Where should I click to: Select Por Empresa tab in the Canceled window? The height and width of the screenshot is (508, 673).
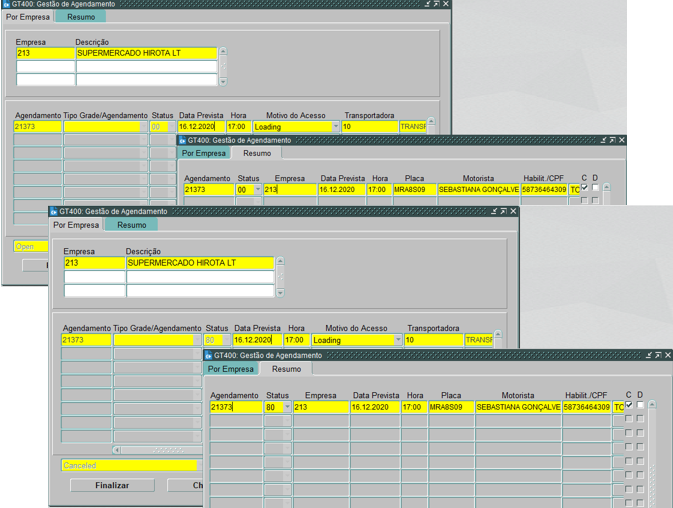tap(76, 225)
